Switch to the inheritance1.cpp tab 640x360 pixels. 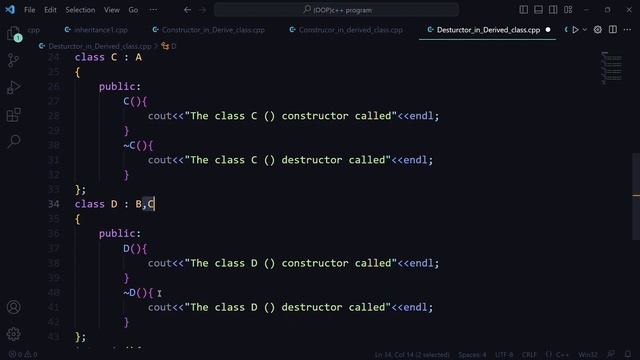[x=96, y=30]
